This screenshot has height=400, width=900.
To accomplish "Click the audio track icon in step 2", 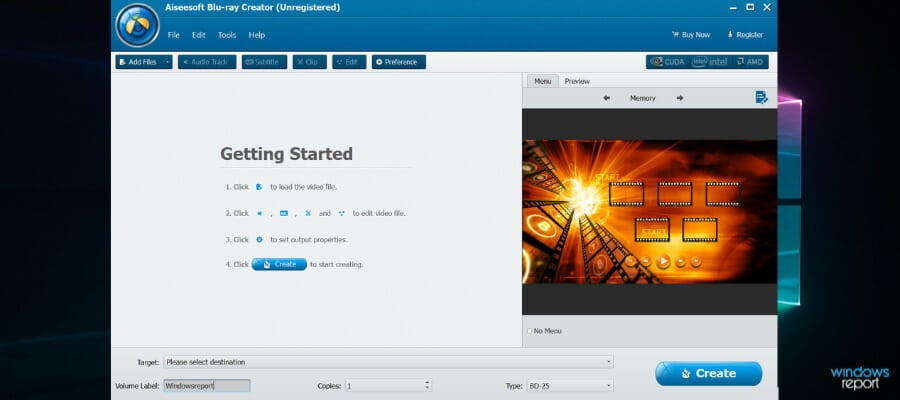I will (259, 213).
